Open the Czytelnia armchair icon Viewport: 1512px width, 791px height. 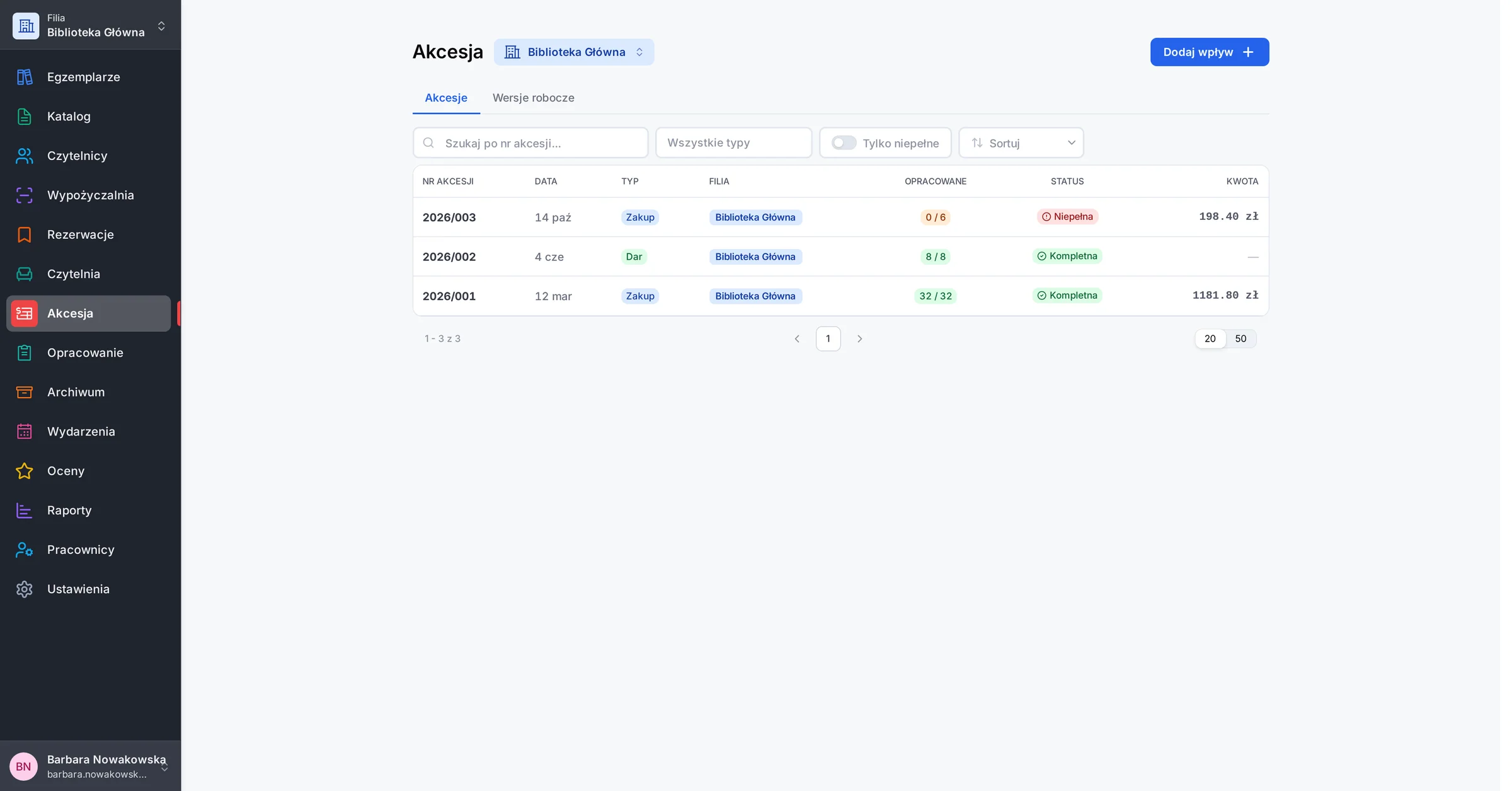tap(25, 274)
